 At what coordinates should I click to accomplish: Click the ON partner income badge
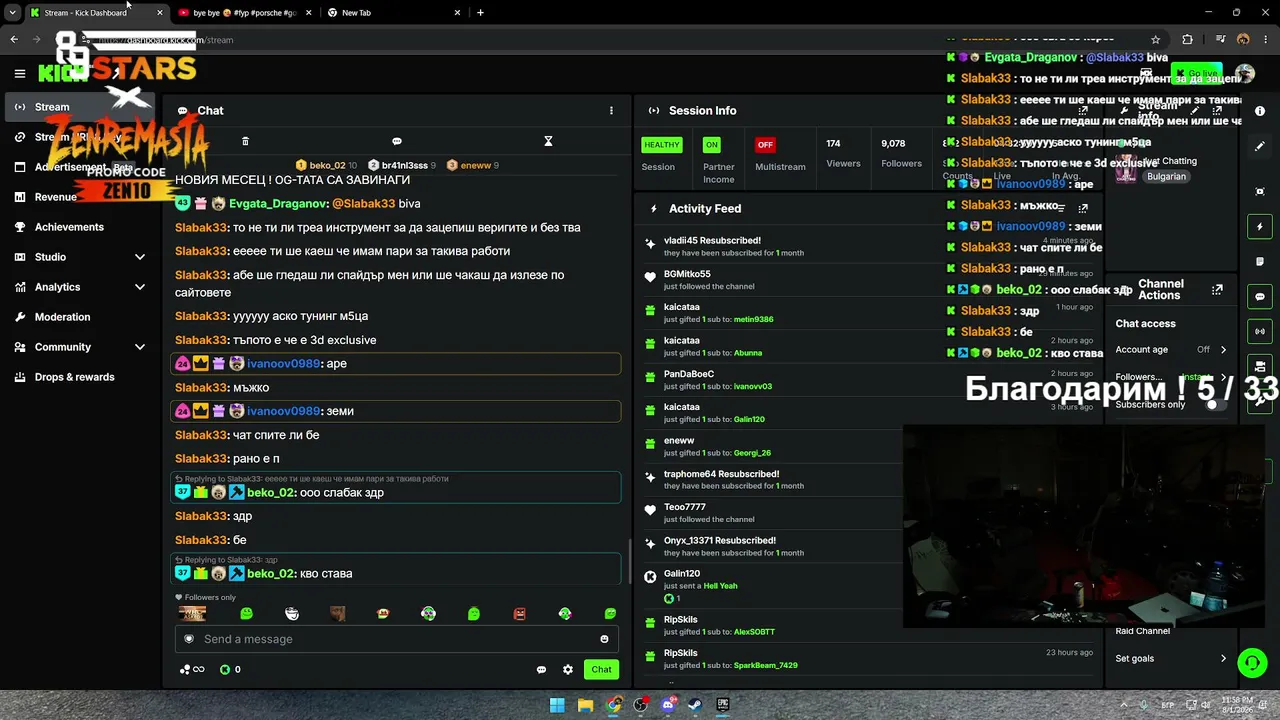tap(711, 145)
